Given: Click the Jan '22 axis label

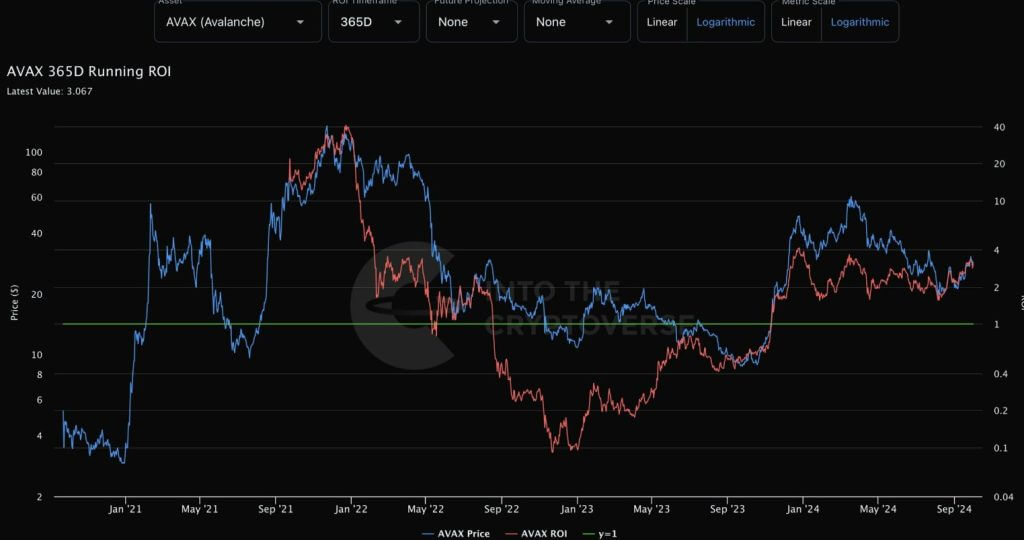Looking at the screenshot, I should click(x=351, y=509).
